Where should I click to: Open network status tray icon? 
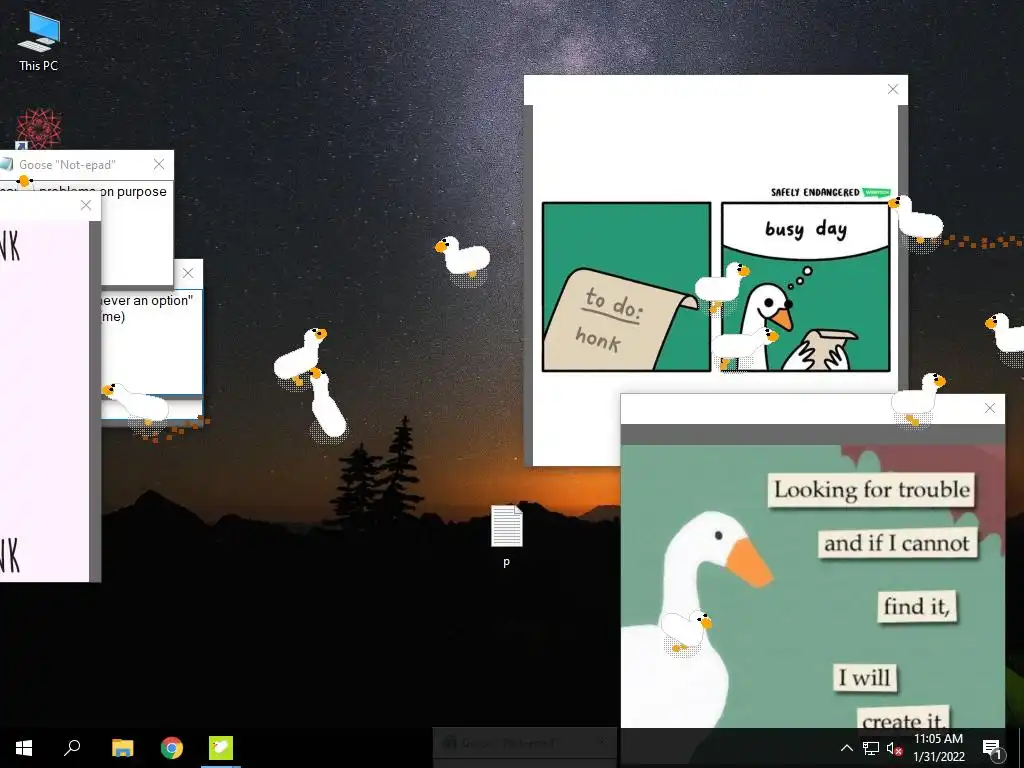tap(870, 748)
